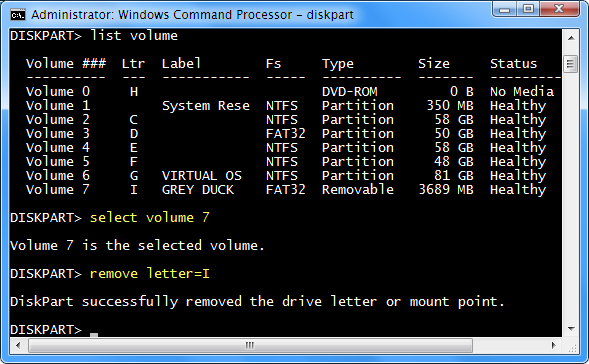Click the vertical scrollbar thumb
The width and height of the screenshot is (589, 364).
click(571, 64)
